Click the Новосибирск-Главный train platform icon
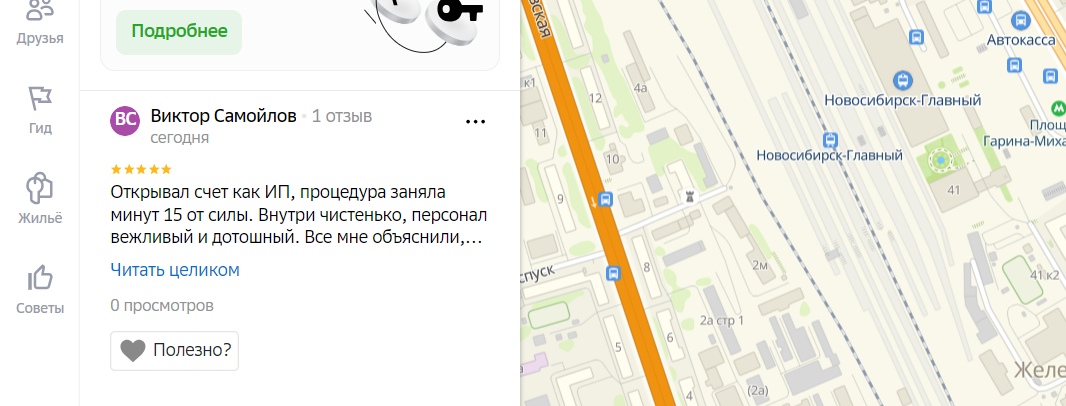The width and height of the screenshot is (1066, 406). coord(829,141)
